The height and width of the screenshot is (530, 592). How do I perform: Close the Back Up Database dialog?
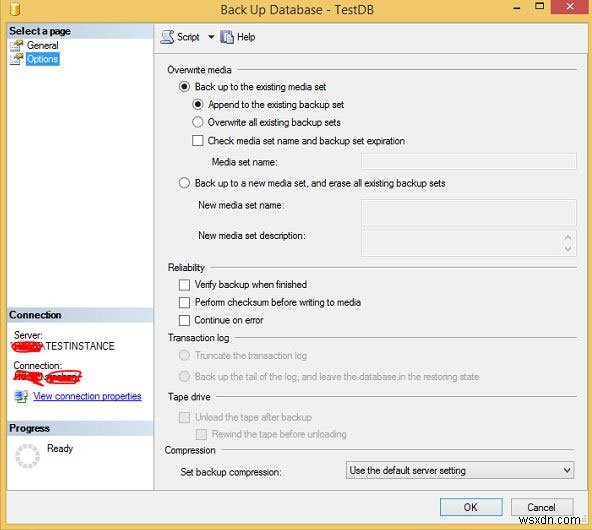click(570, 6)
